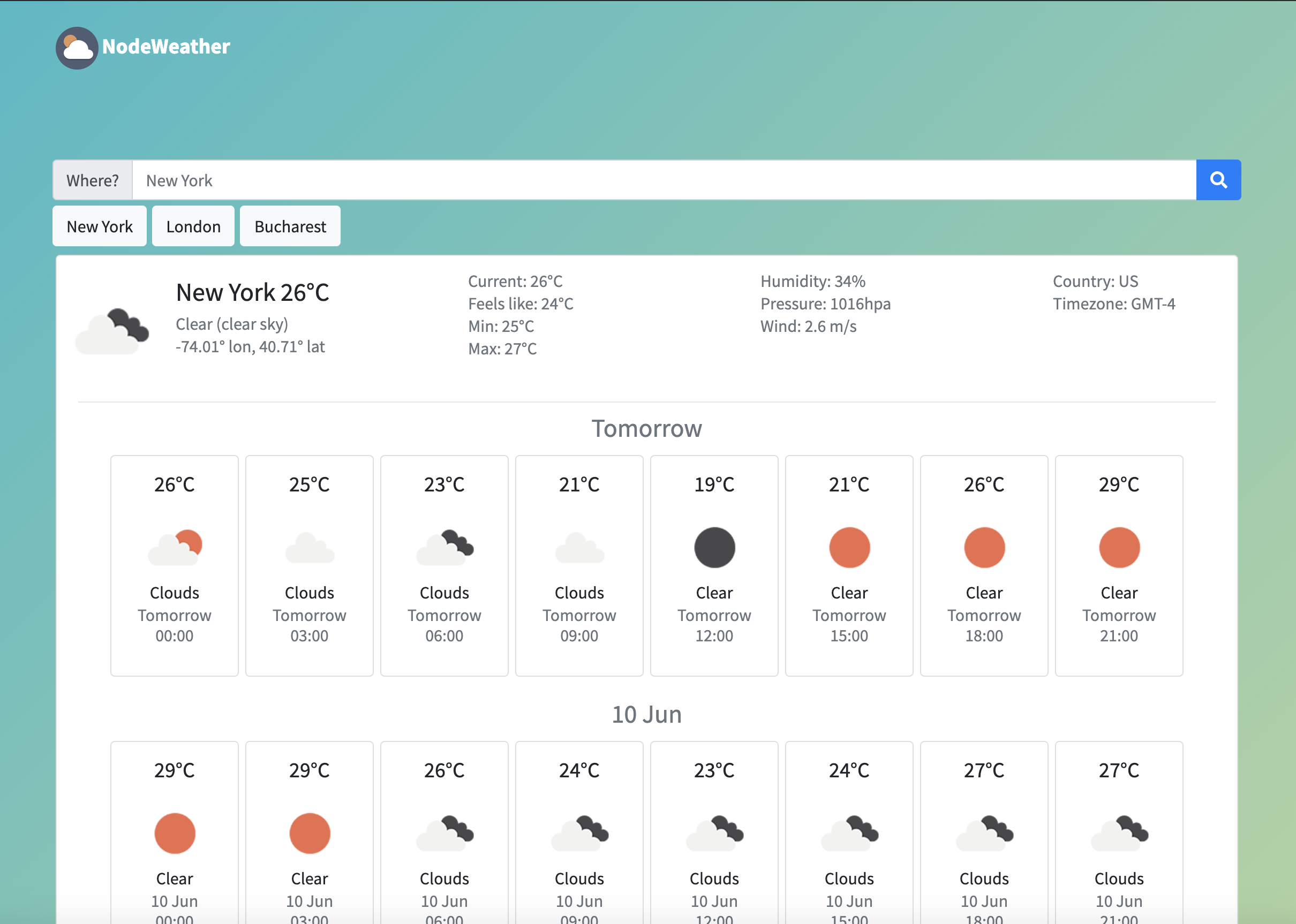This screenshot has width=1296, height=924.
Task: Select the New York 26°C title text
Action: pos(253,292)
